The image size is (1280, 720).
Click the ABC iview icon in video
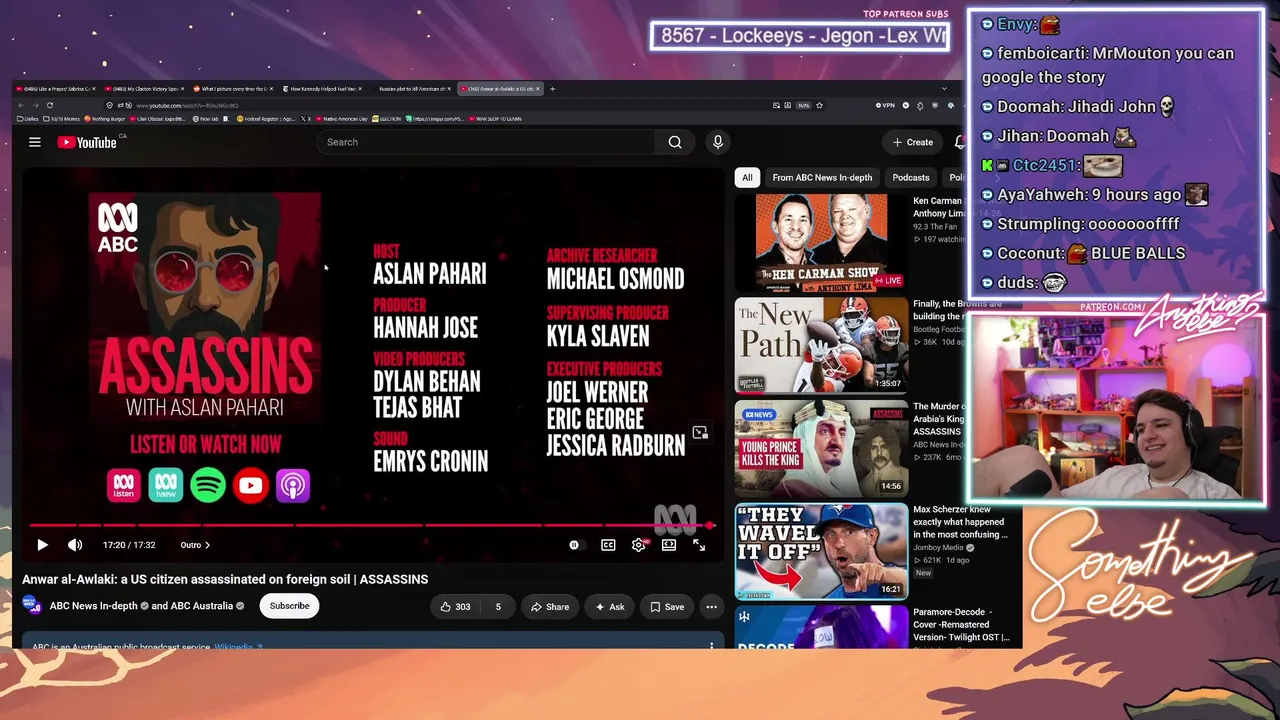pos(166,486)
